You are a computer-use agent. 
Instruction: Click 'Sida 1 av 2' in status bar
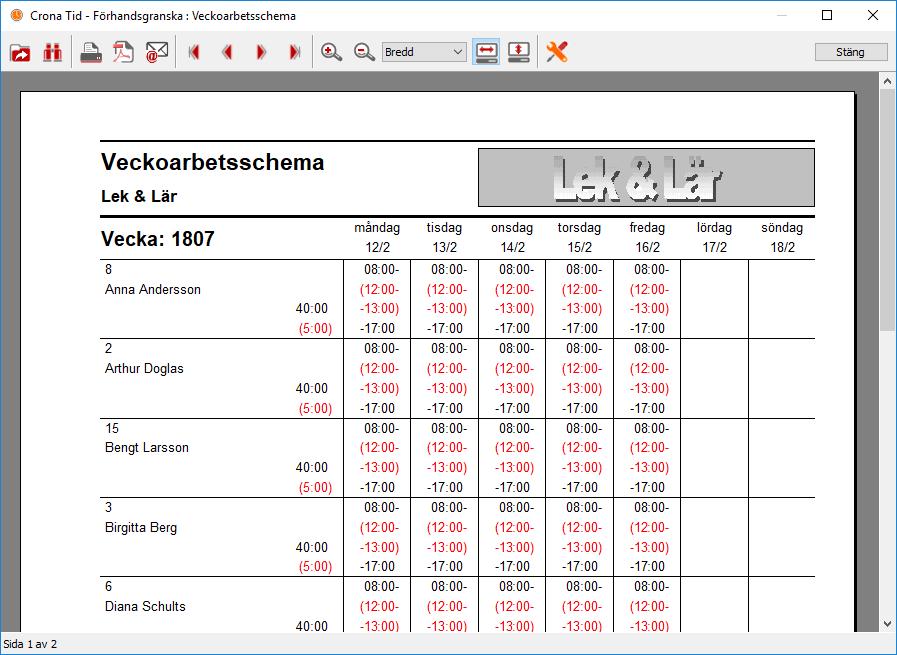(x=30, y=644)
